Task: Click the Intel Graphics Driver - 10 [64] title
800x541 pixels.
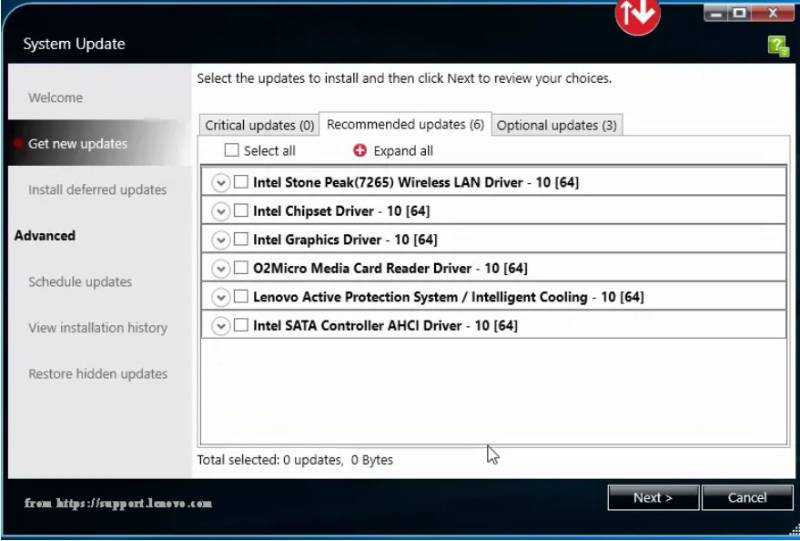Action: point(345,239)
